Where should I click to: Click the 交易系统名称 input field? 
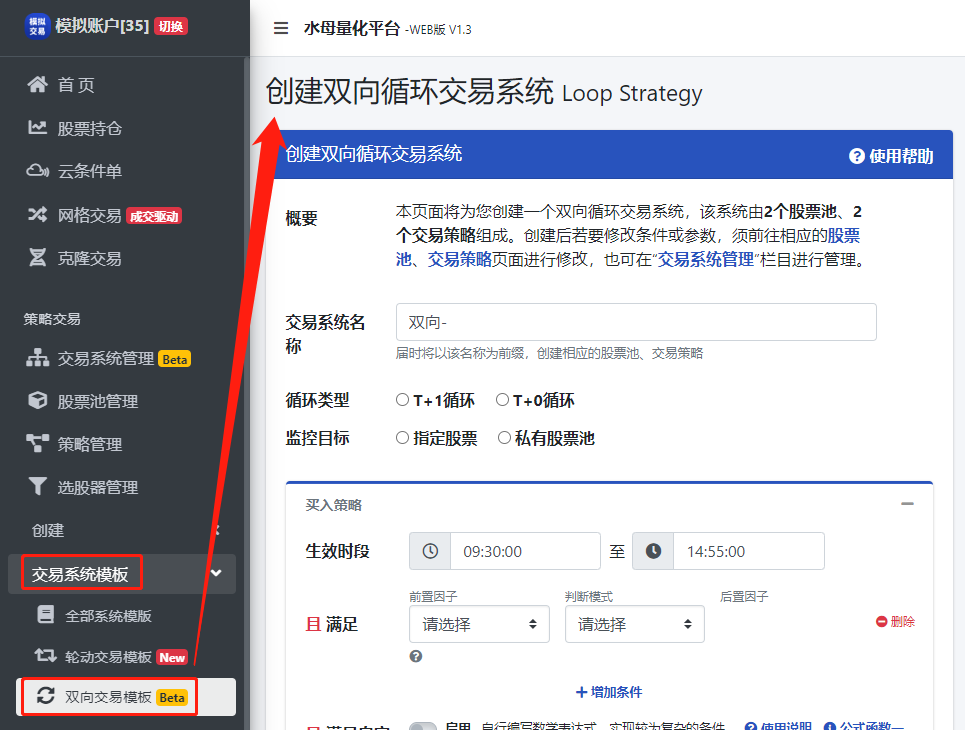pos(636,323)
